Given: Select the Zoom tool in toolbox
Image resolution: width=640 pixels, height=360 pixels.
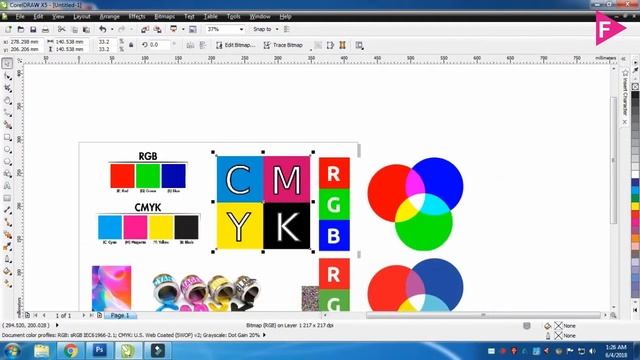Looking at the screenshot, I should (x=7, y=100).
